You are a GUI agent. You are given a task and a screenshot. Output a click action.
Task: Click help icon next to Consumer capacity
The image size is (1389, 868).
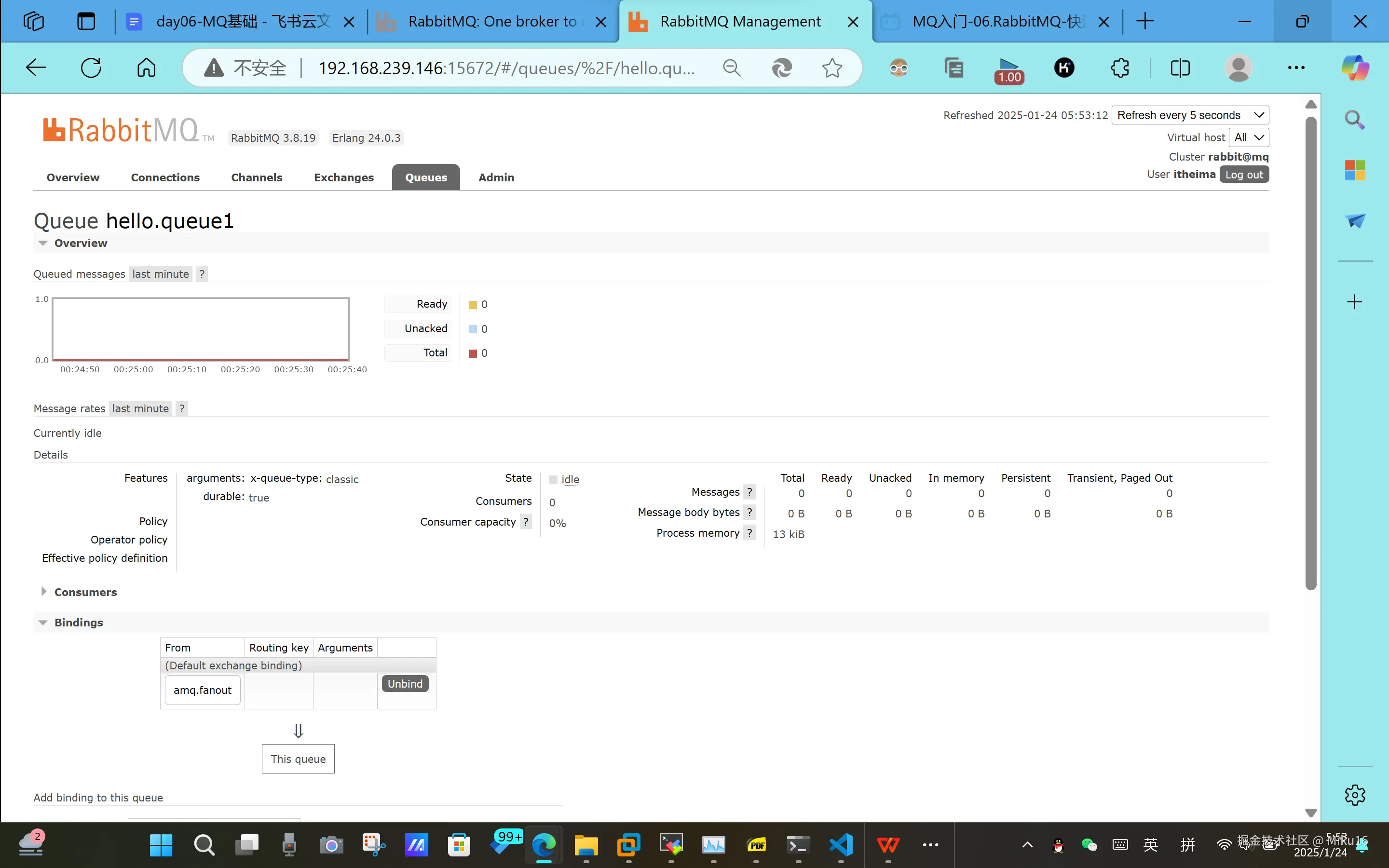coord(525,521)
